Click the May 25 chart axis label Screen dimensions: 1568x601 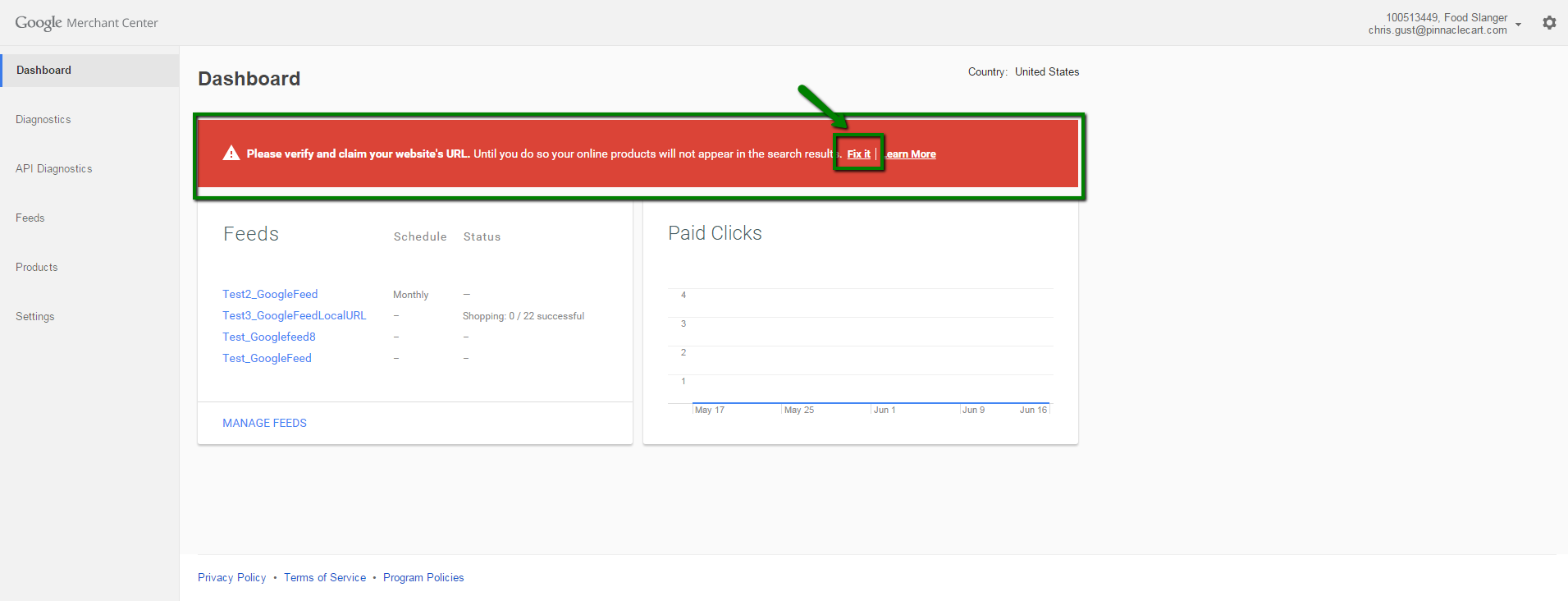[798, 410]
